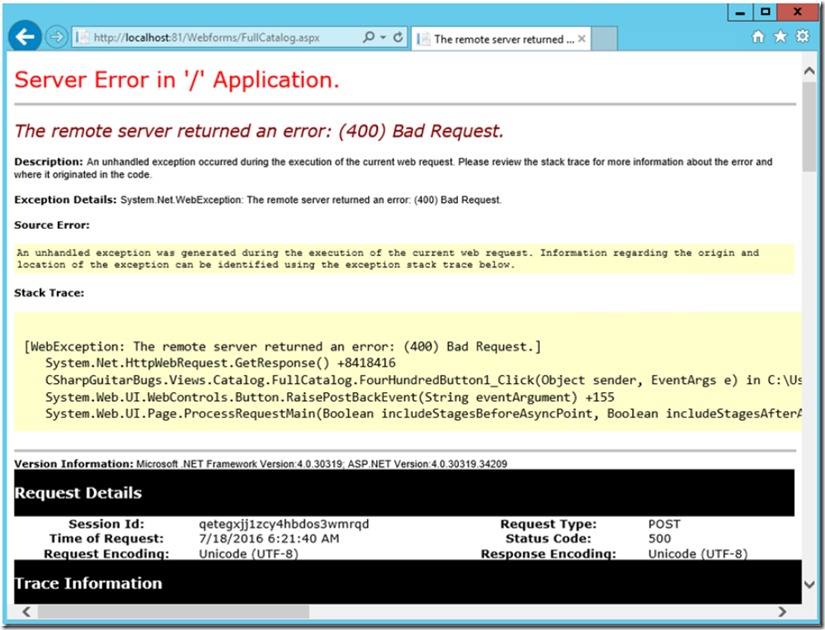Go back using the browser back arrow
Viewport: 825px width, 630px height.
point(24,37)
